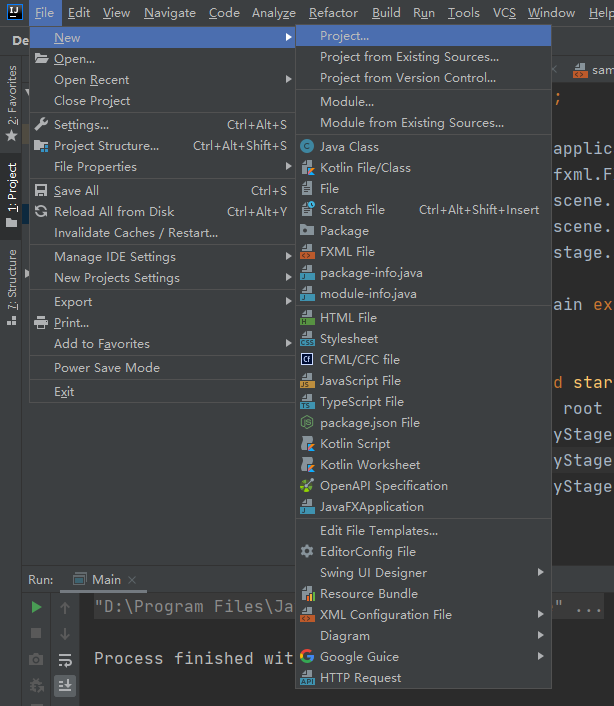The height and width of the screenshot is (706, 614).
Task: Select Project from Version Control...
Action: coord(424,77)
